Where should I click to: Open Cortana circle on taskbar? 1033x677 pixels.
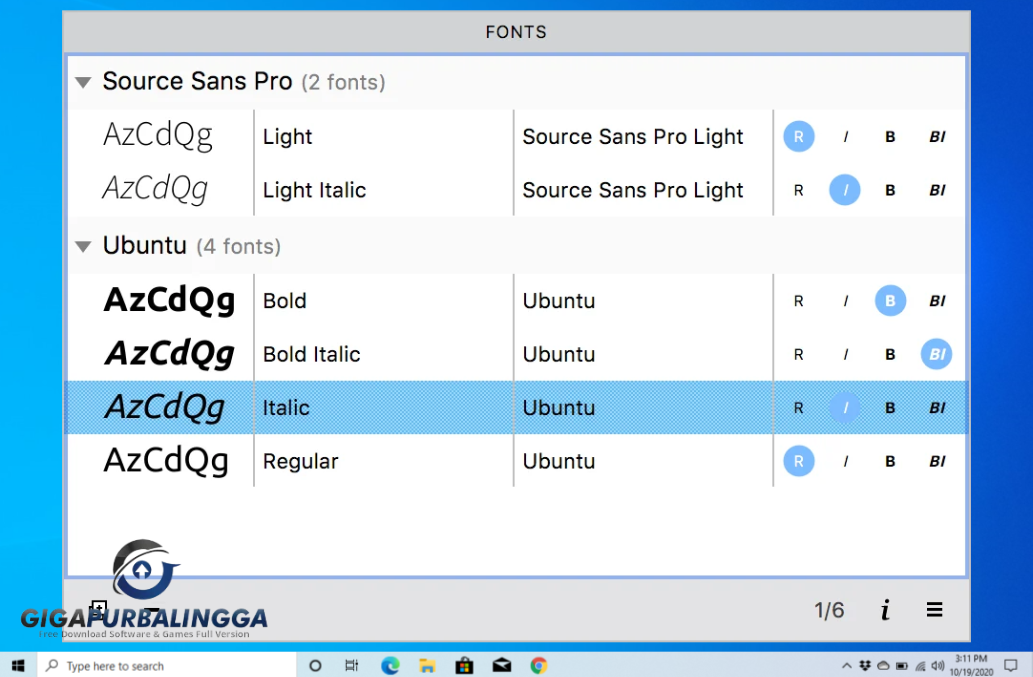pos(315,665)
